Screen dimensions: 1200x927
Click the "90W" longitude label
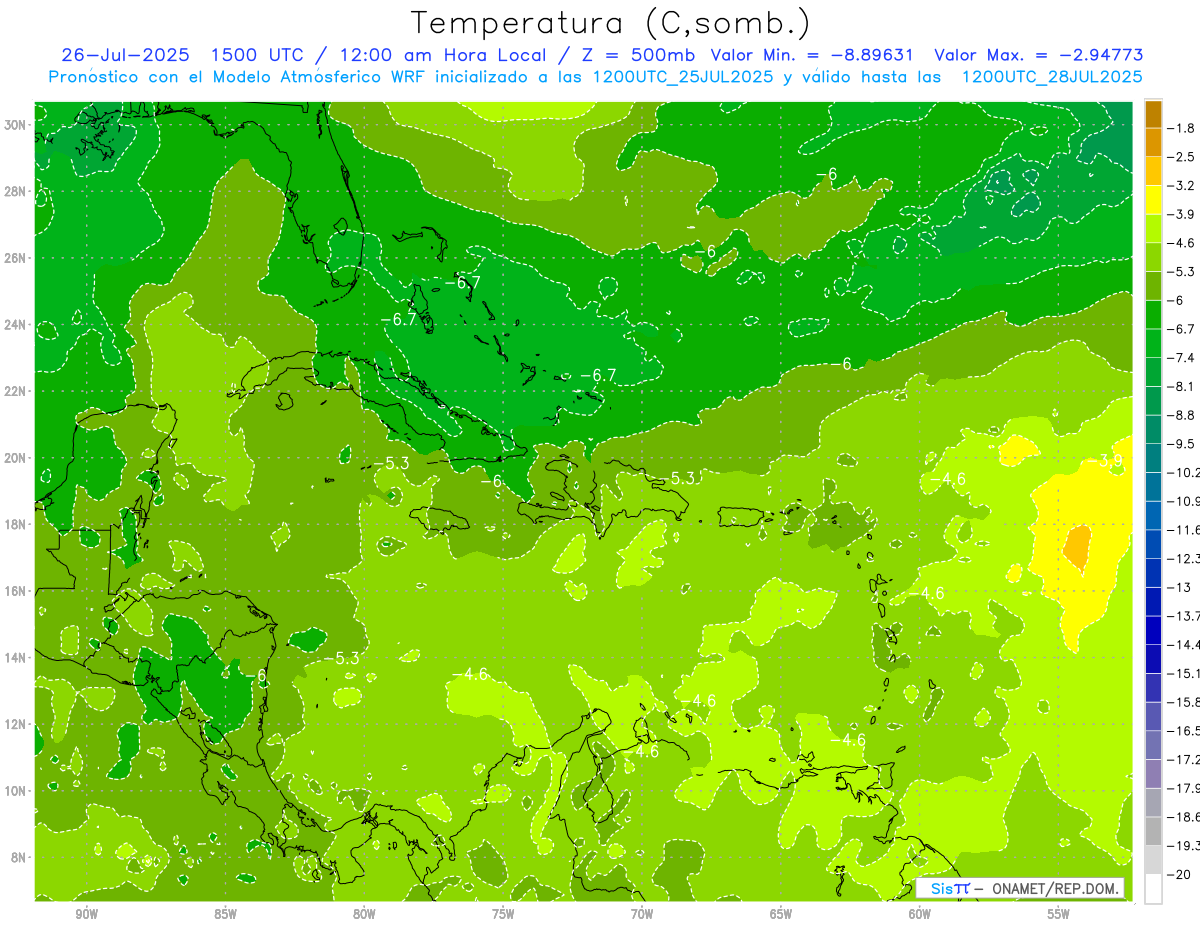86,914
